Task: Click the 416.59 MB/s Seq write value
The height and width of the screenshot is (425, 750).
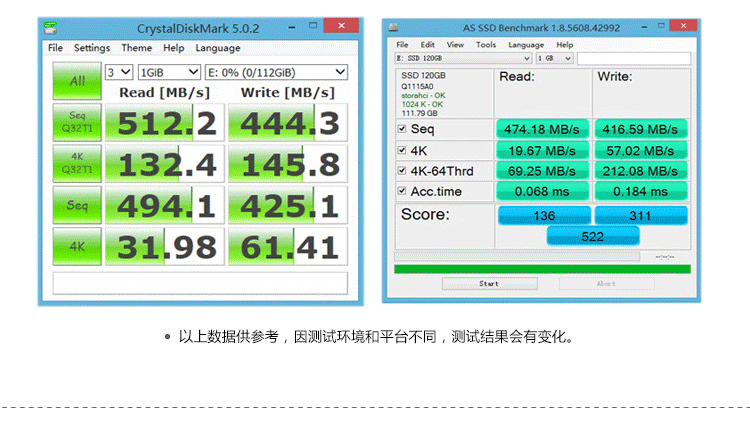Action: pyautogui.click(x=640, y=130)
